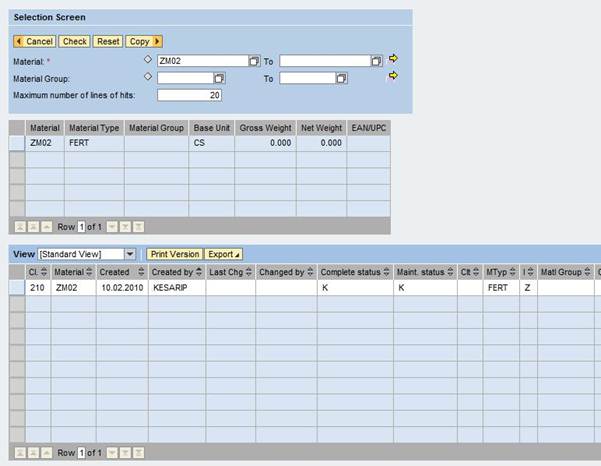Screen dimensions: 601x466
Task: Sort by Maint. status column
Action: pos(450,272)
